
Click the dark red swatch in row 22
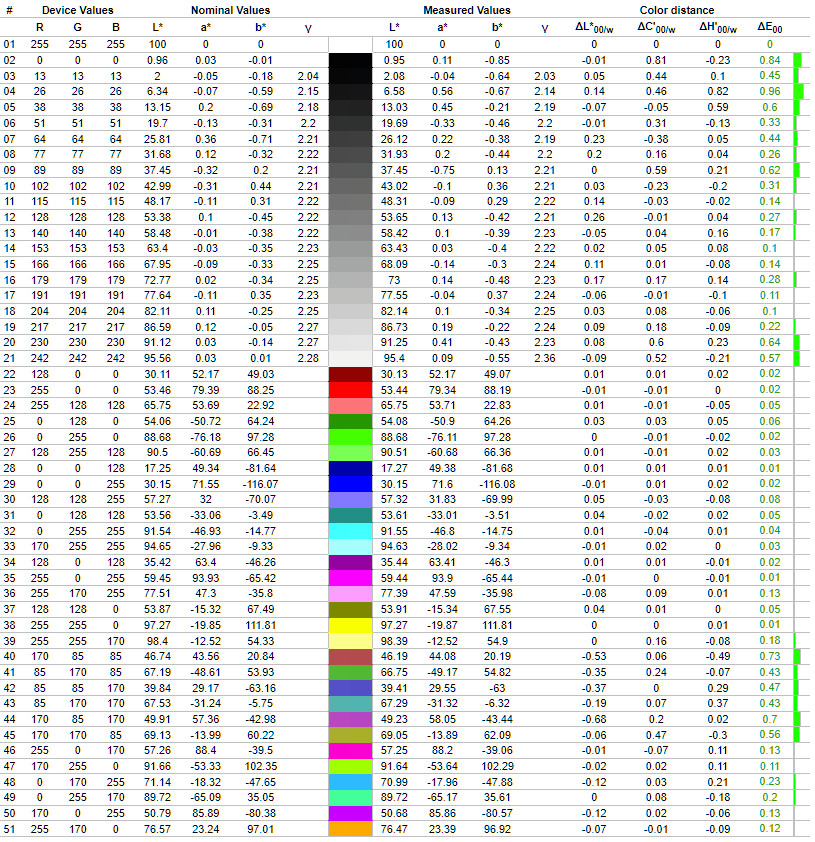350,374
